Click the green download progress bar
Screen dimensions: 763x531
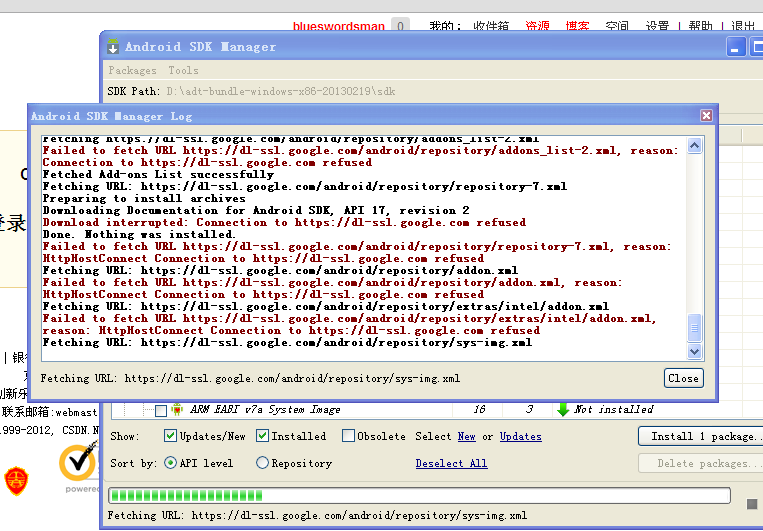click(419, 496)
